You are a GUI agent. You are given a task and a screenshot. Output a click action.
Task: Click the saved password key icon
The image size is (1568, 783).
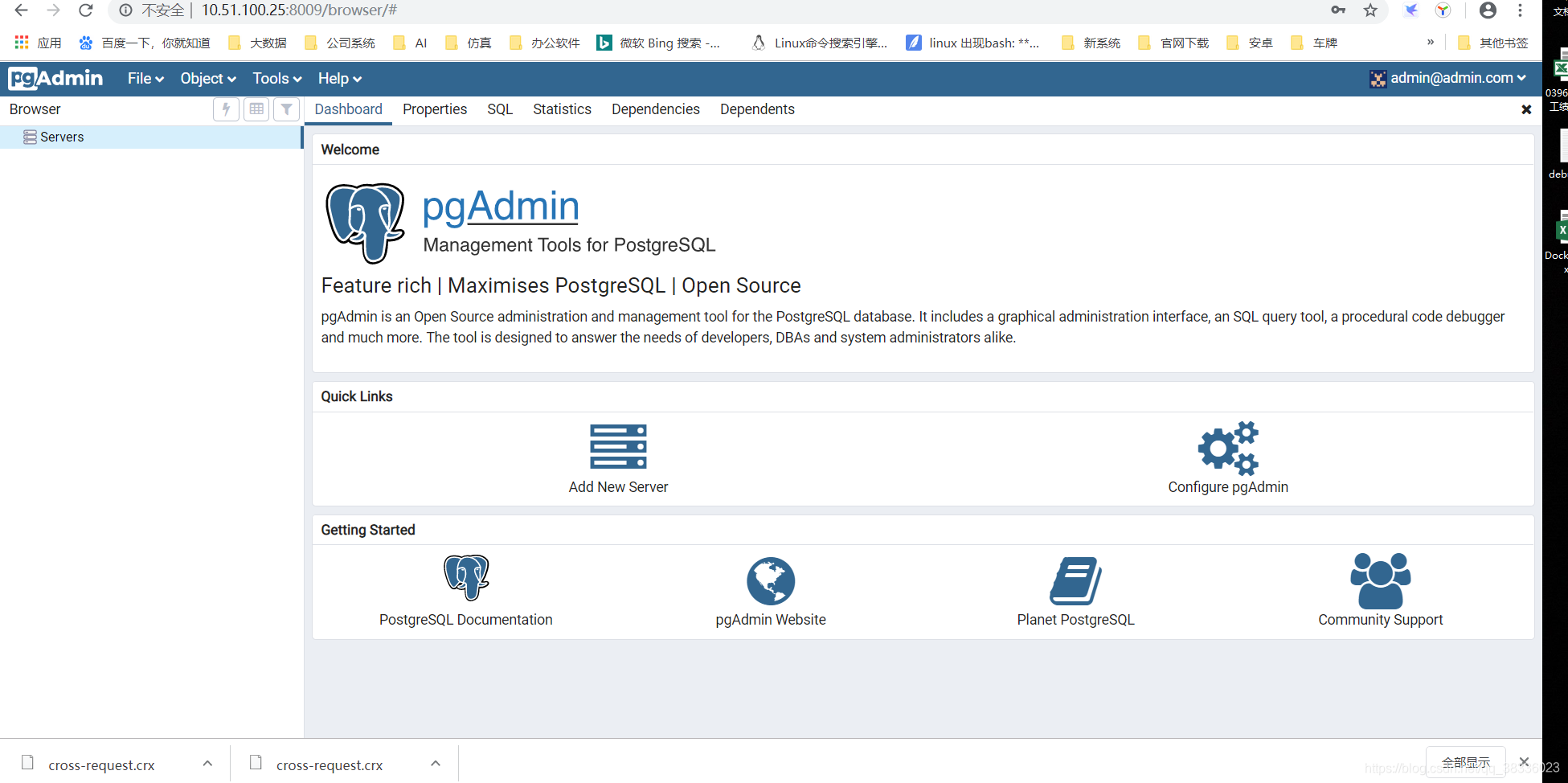click(1338, 10)
